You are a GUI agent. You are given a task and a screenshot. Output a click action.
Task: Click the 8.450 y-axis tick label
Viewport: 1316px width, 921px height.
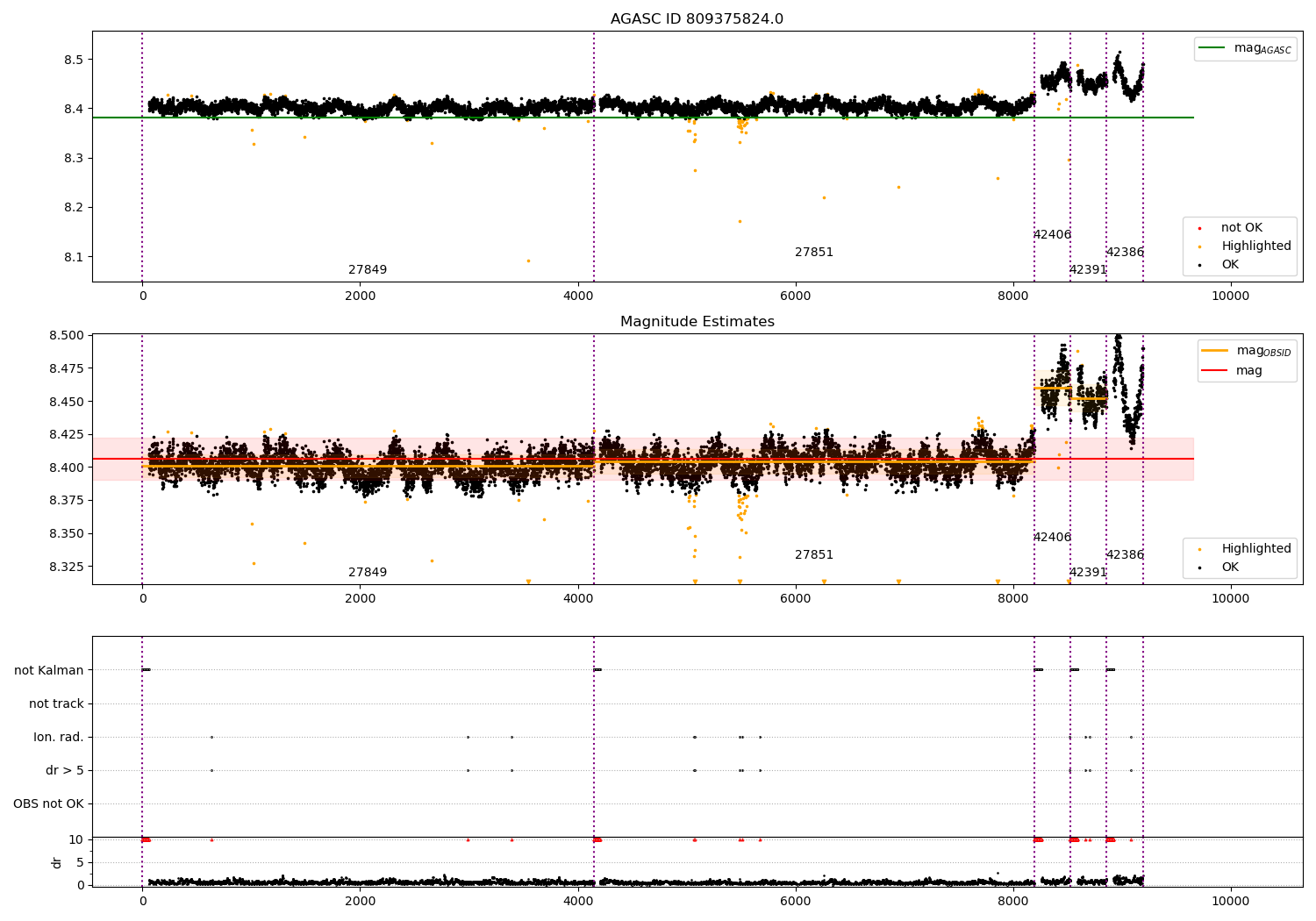pyautogui.click(x=67, y=402)
